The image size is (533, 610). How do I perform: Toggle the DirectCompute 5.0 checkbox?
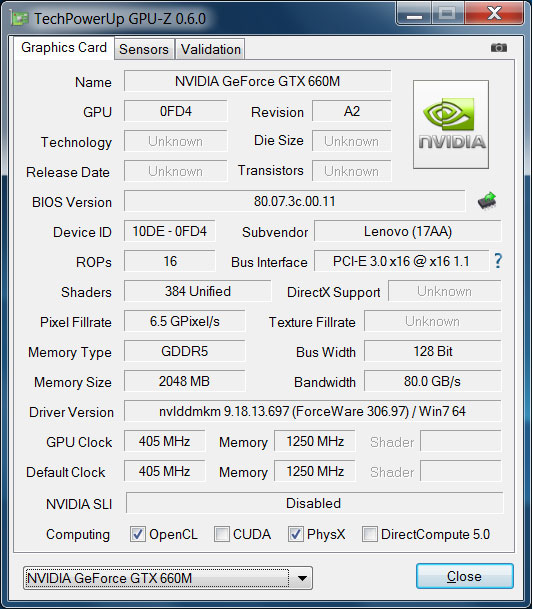click(x=370, y=534)
